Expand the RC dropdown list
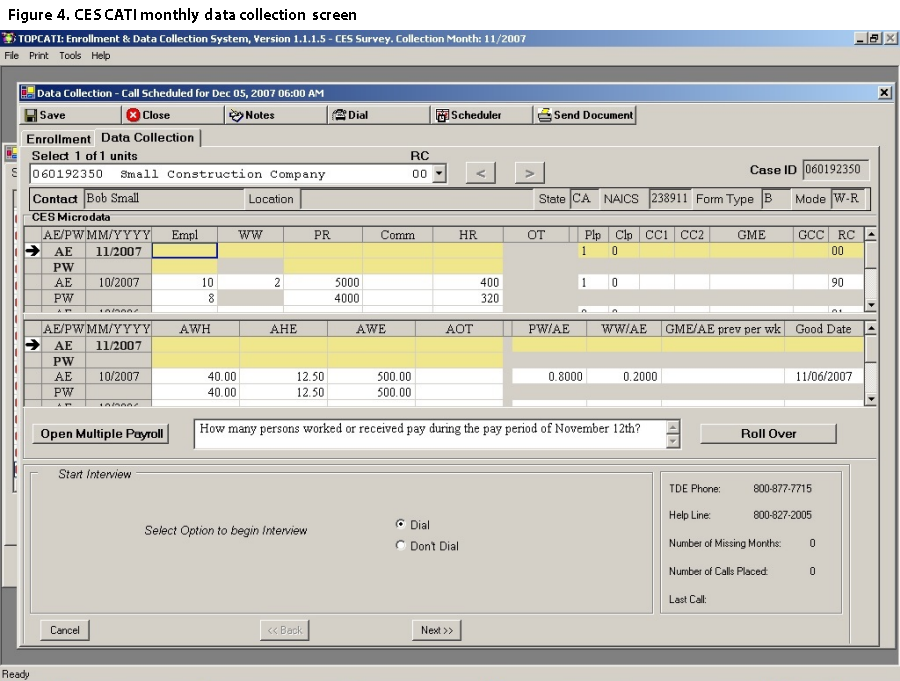Viewport: 900px width, 681px height. point(438,174)
